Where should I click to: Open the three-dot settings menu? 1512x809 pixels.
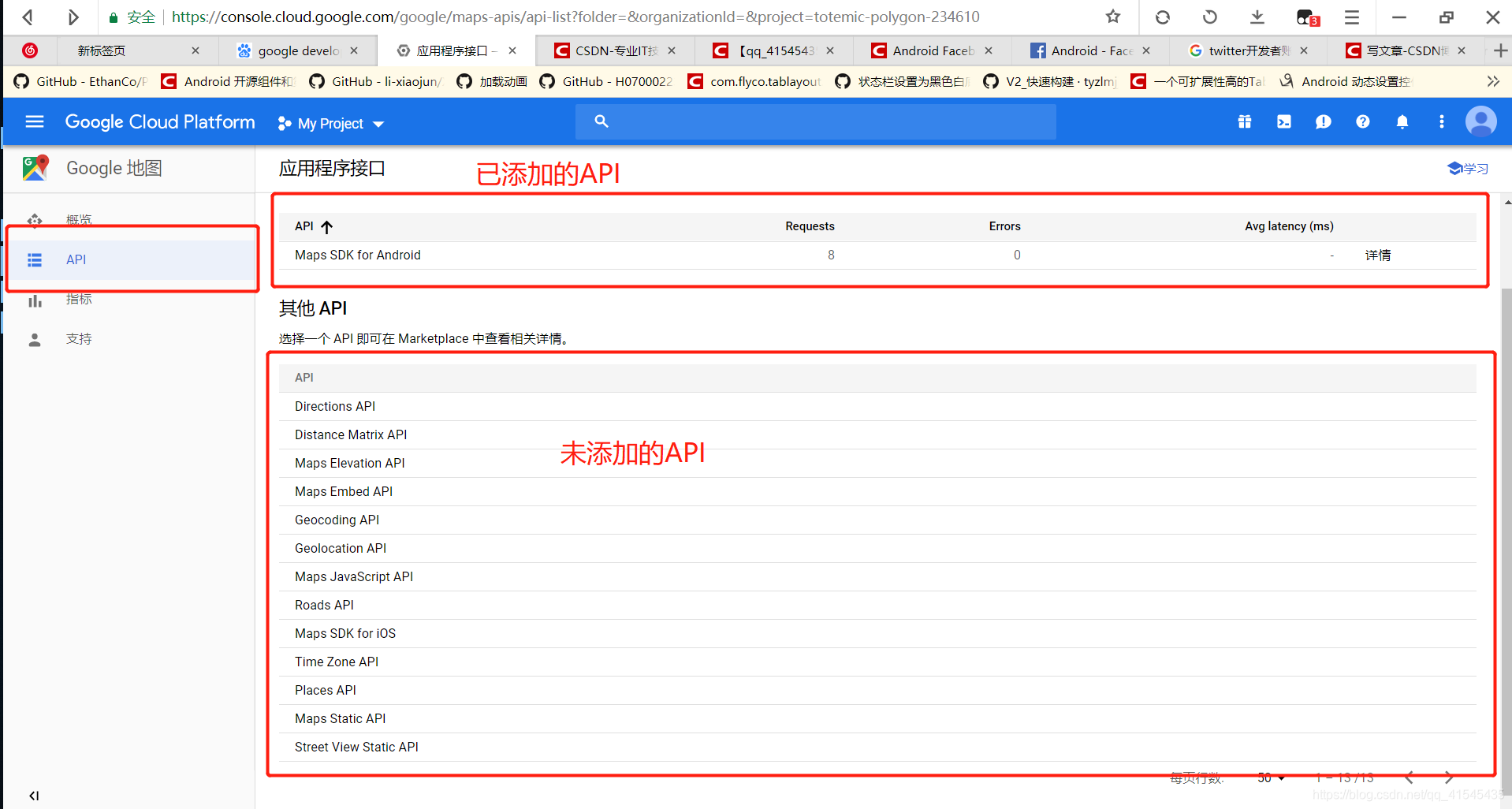pyautogui.click(x=1442, y=121)
